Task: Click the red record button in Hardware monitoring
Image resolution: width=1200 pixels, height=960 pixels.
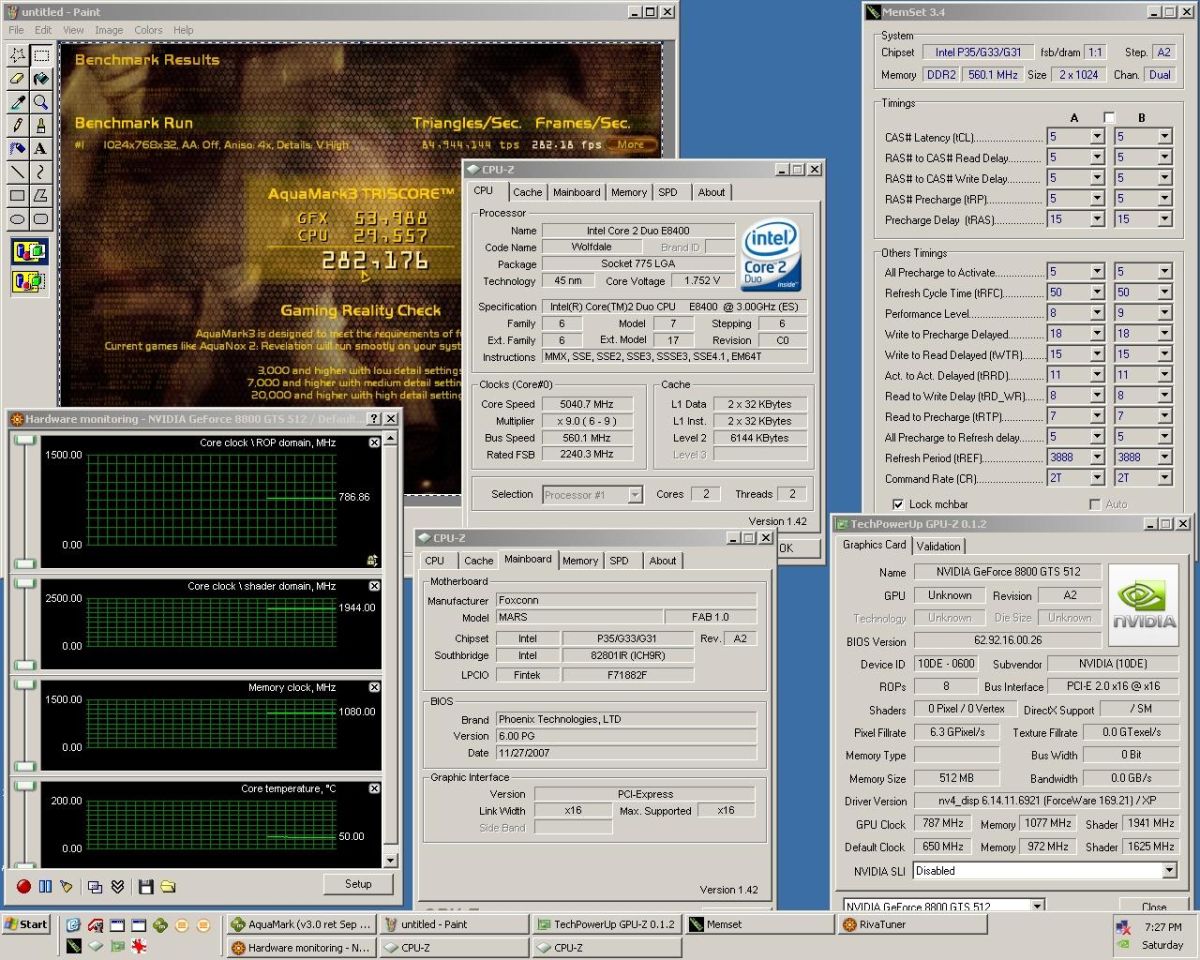Action: click(x=24, y=886)
